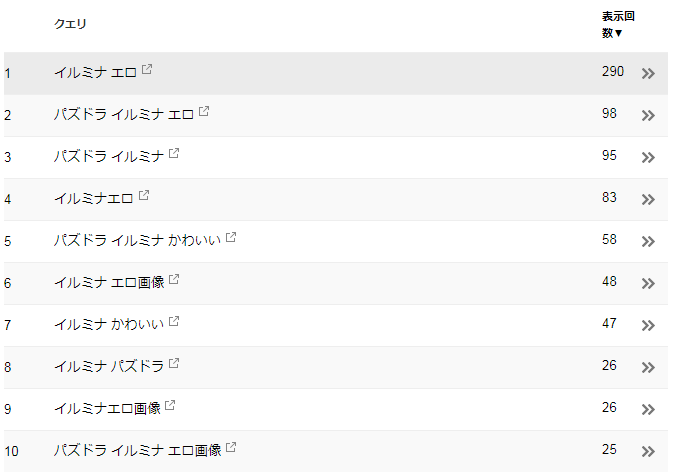Open external link icon for row 6 query
This screenshot has width=695, height=472.
pos(174,279)
